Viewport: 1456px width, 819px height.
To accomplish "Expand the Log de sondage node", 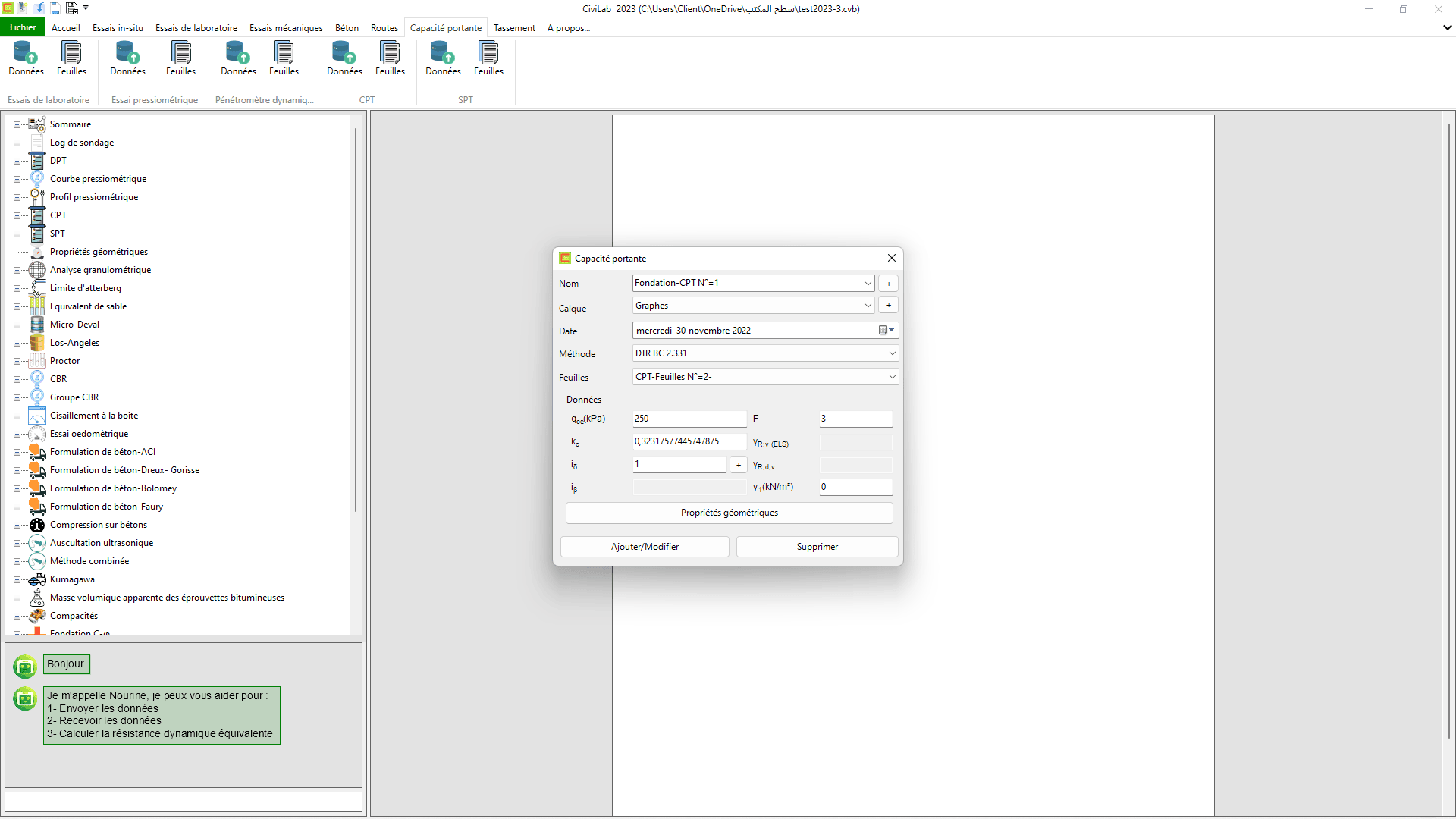I will tap(17, 143).
